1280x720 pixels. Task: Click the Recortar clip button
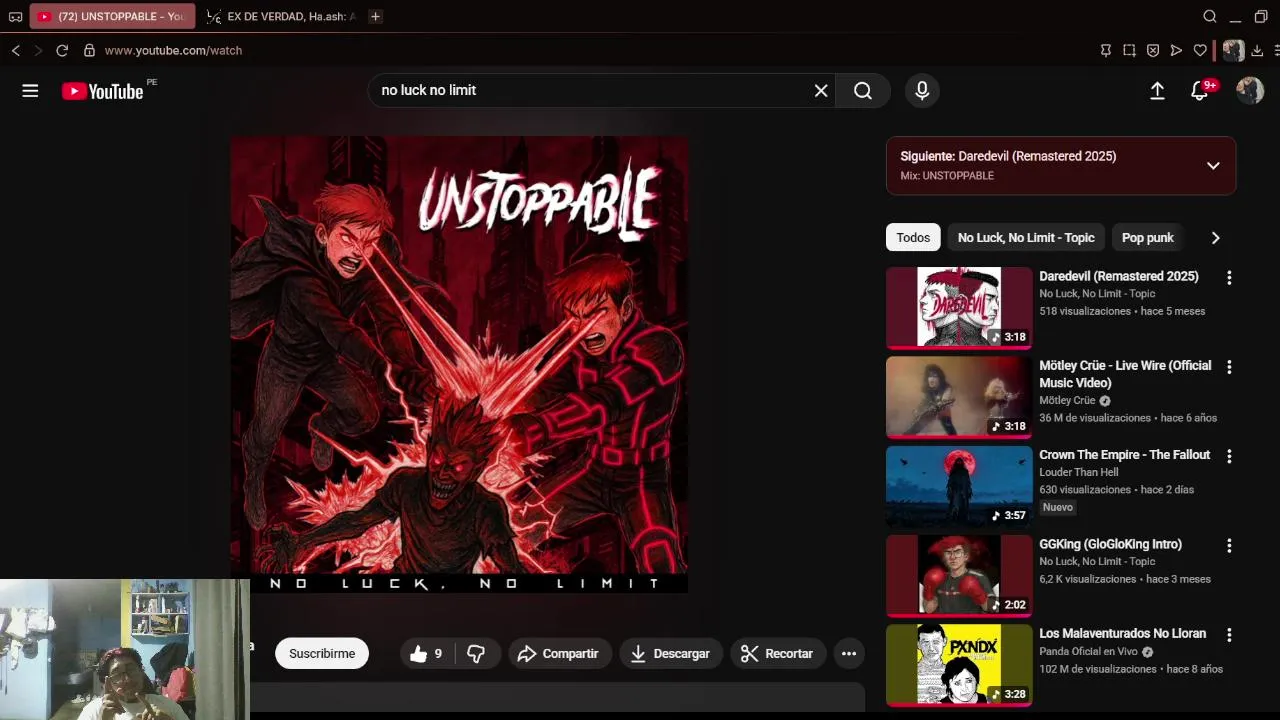click(778, 654)
